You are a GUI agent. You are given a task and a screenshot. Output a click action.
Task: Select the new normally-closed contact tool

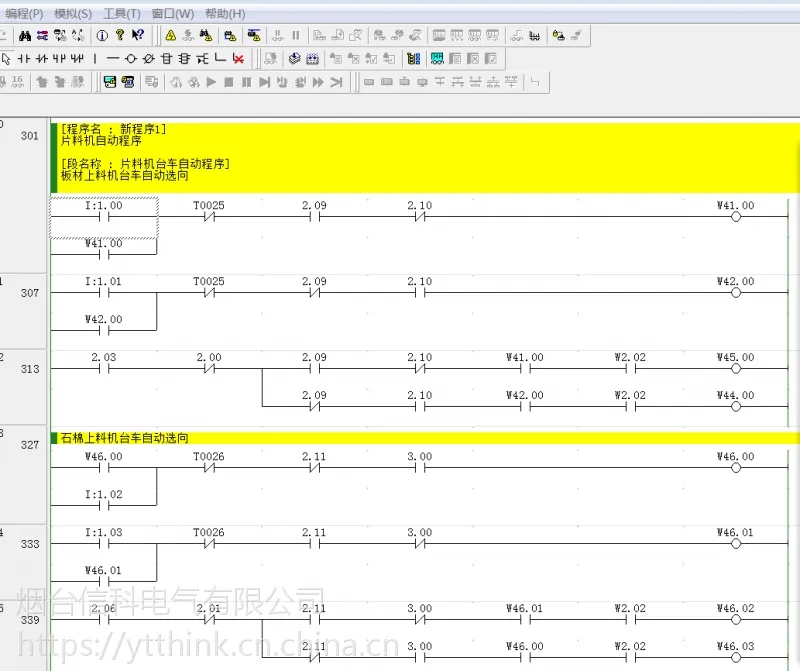tap(41, 59)
